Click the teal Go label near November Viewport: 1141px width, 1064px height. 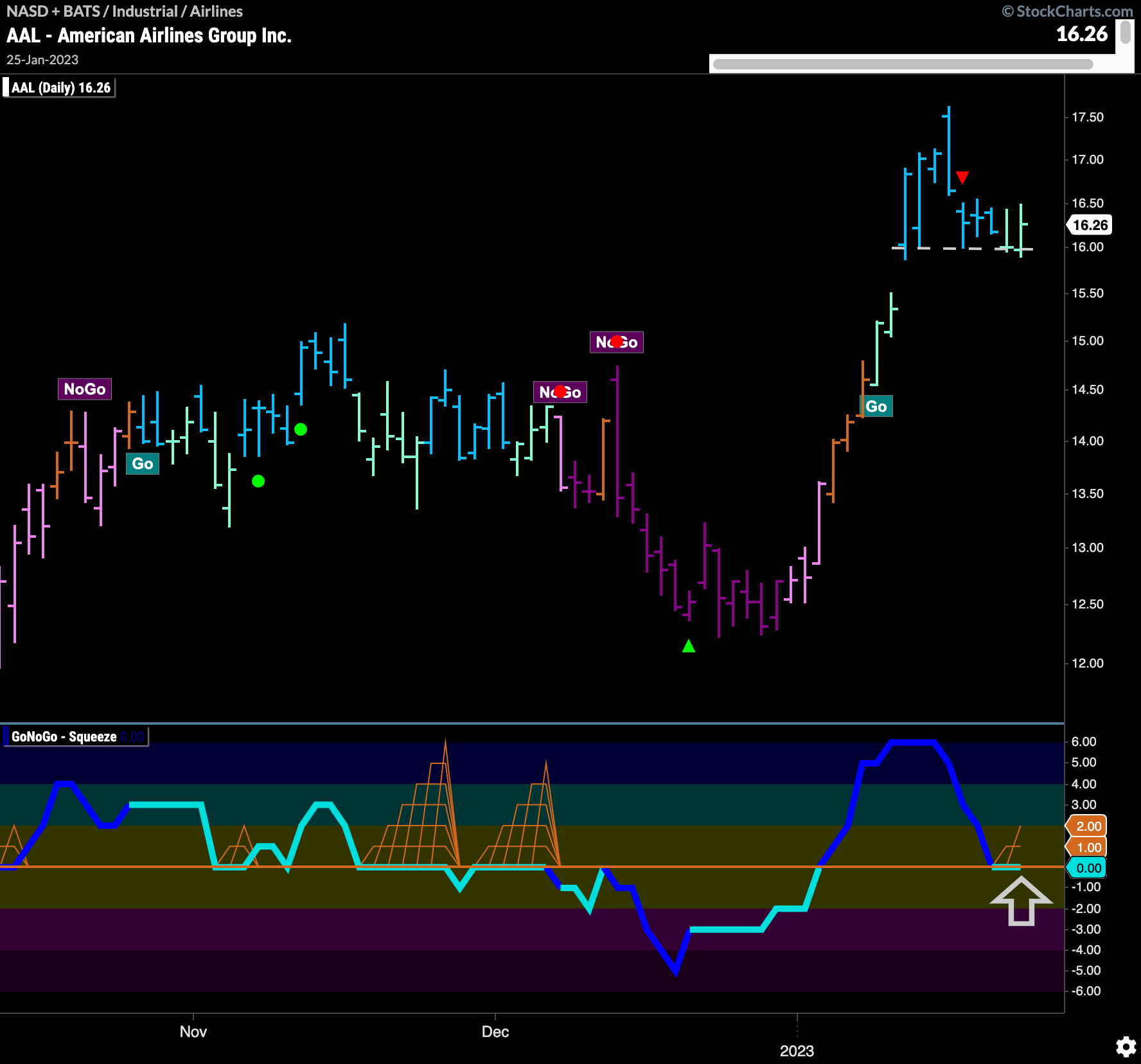point(143,464)
